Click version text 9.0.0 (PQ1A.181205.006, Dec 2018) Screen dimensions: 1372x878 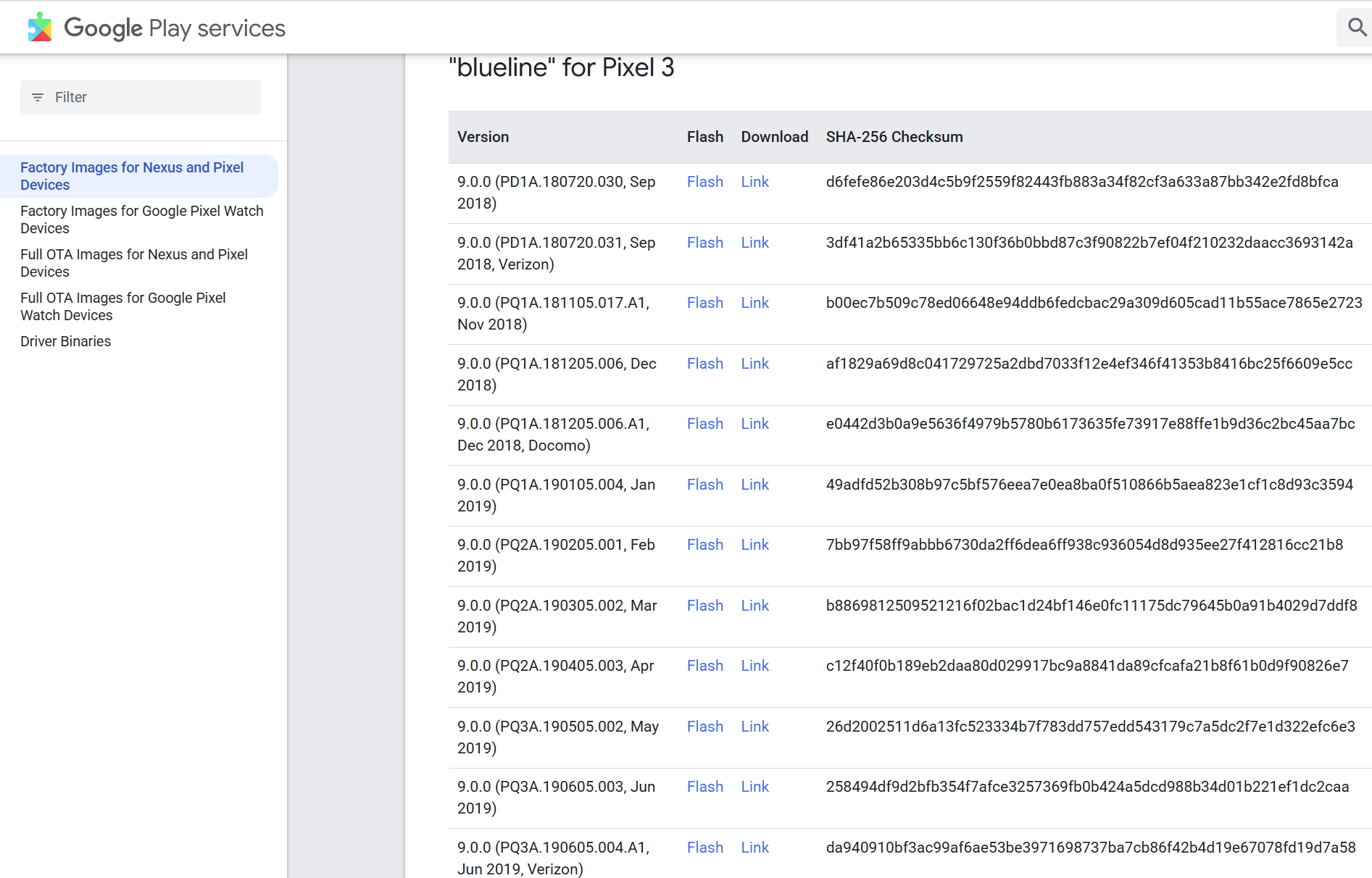557,375
